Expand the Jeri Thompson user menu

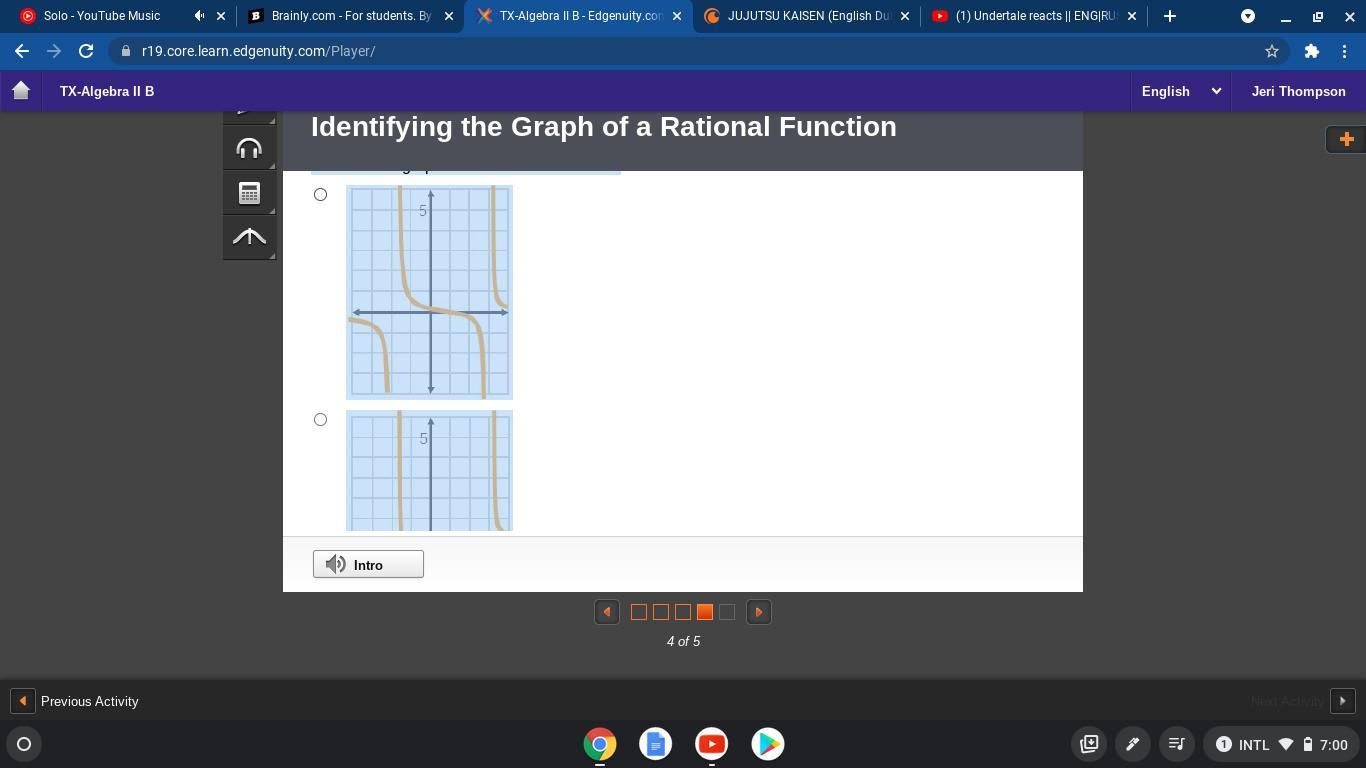pyautogui.click(x=1298, y=91)
